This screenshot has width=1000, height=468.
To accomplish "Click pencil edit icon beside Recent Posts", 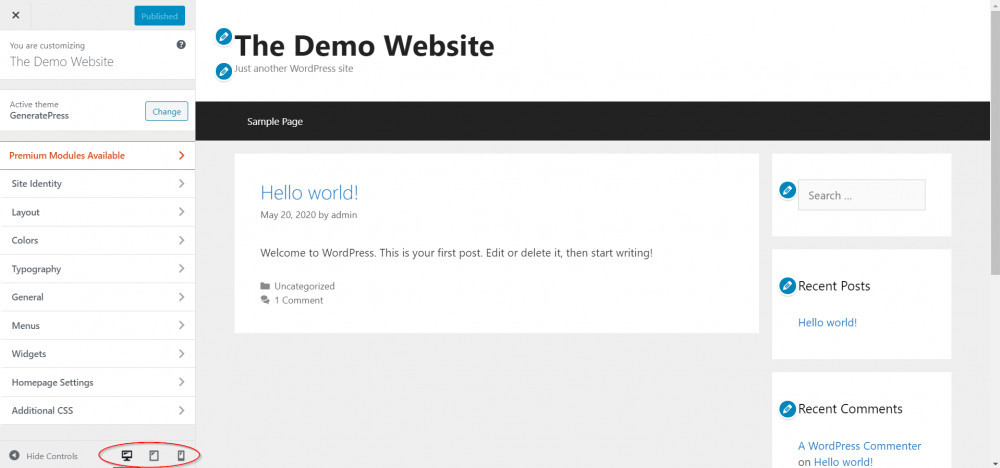I will pyautogui.click(x=788, y=286).
